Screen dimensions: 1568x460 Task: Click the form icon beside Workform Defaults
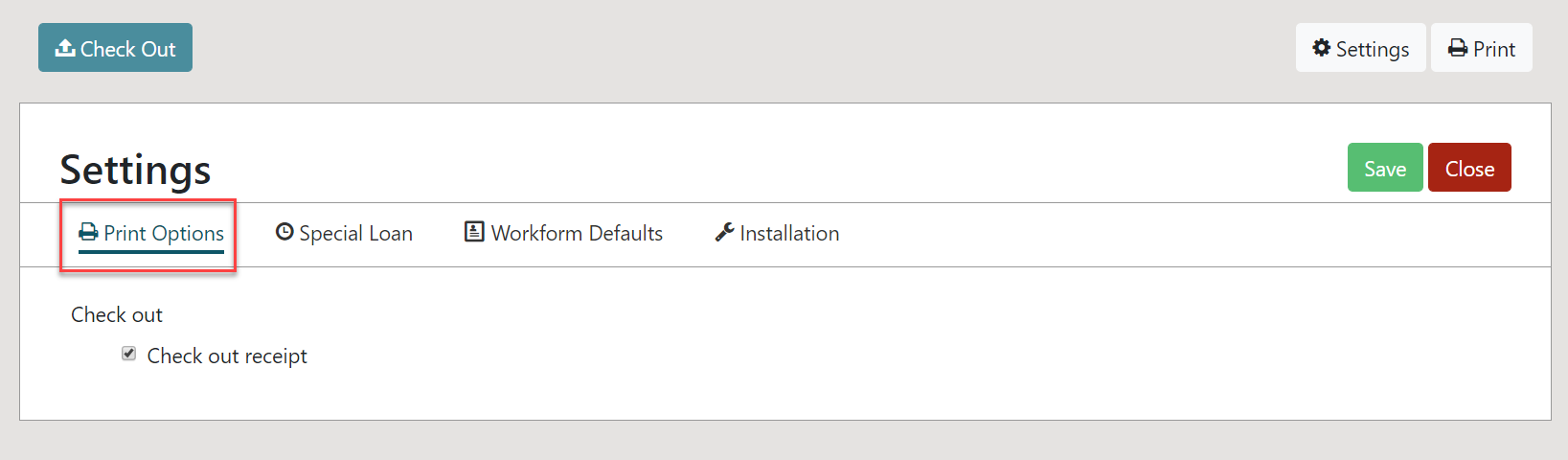pyautogui.click(x=474, y=232)
